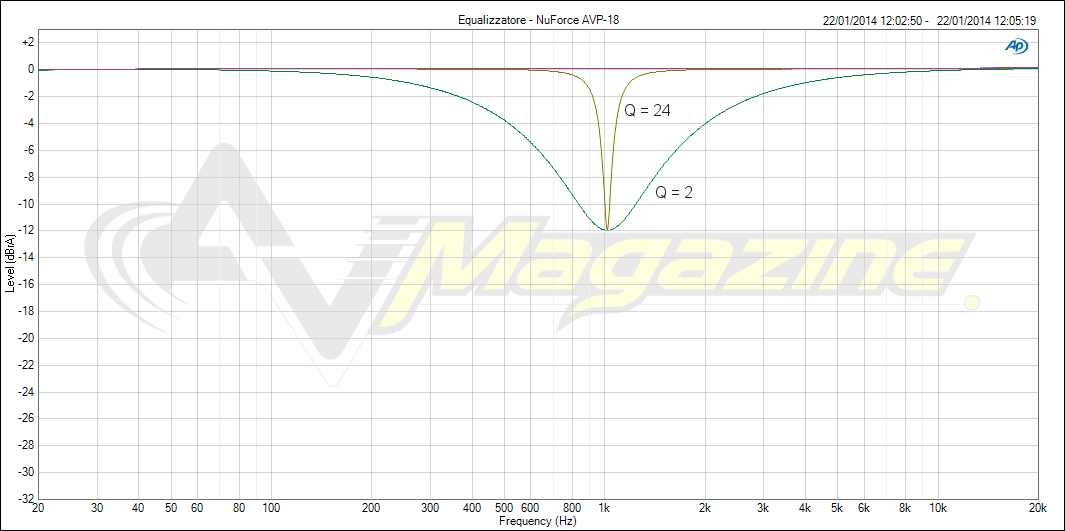The width and height of the screenshot is (1065, 531).
Task: Click the 20 Hz frequency tick label
Action: (38, 507)
